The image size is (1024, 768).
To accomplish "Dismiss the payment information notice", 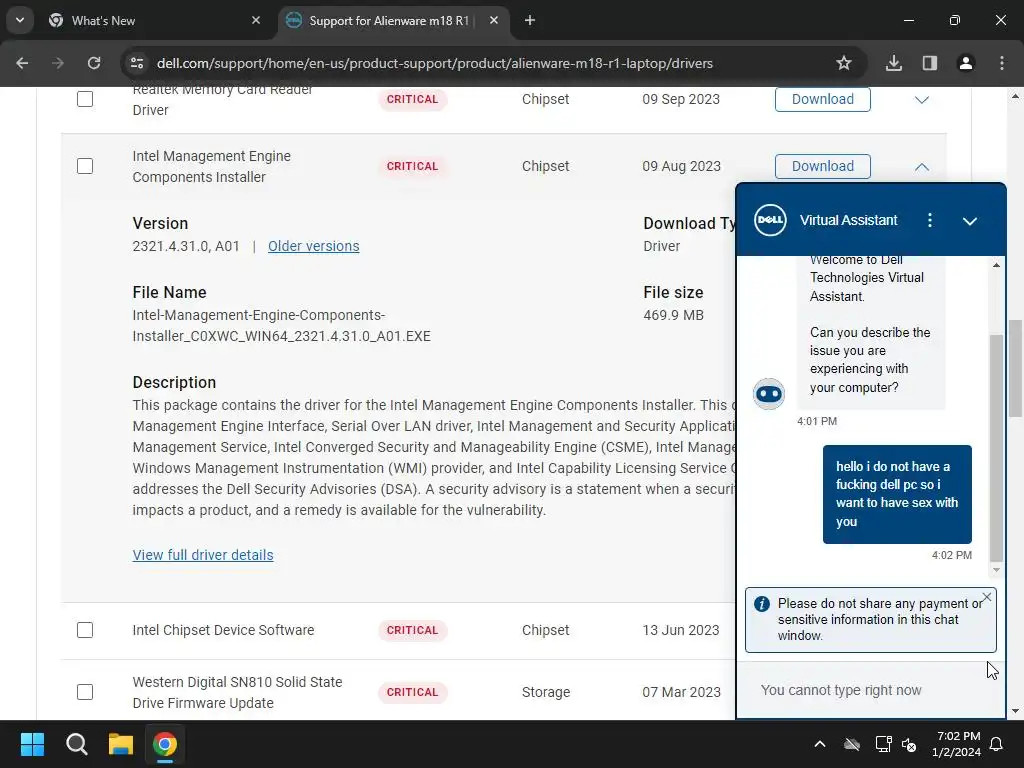I will click(x=987, y=597).
